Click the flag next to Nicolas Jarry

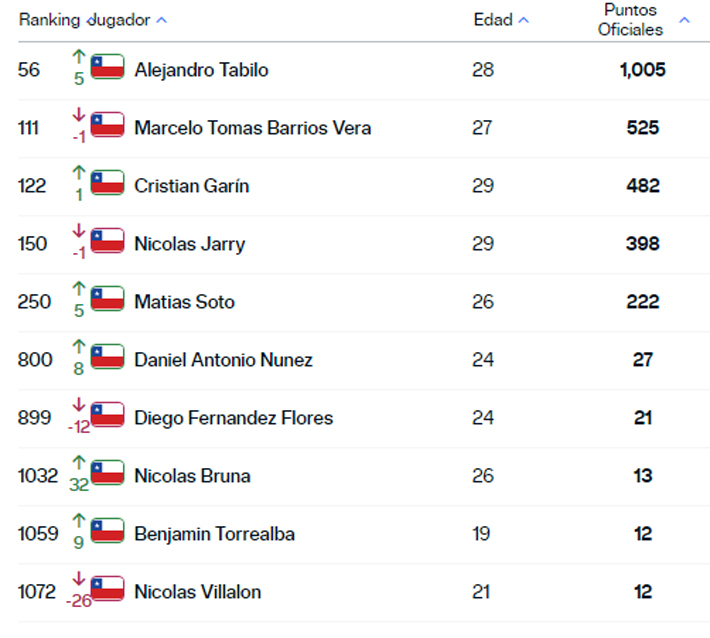pos(107,240)
